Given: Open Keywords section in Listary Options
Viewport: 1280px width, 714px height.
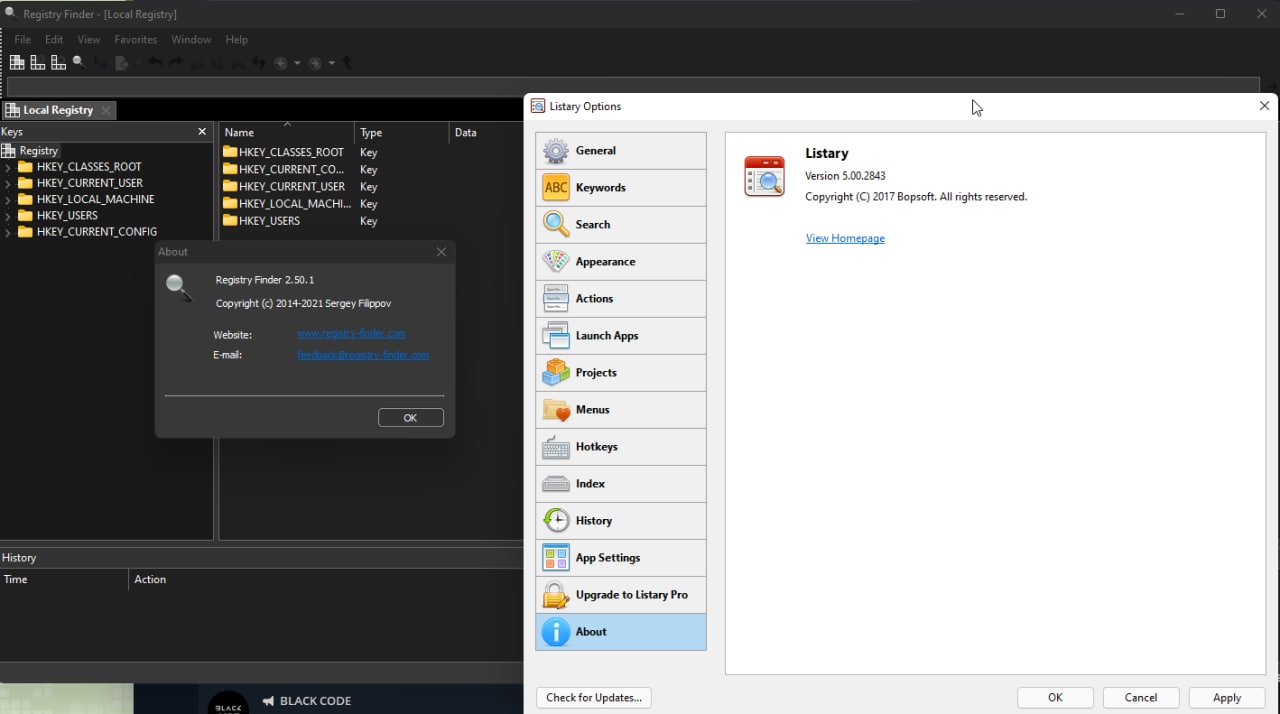Looking at the screenshot, I should click(x=621, y=188).
